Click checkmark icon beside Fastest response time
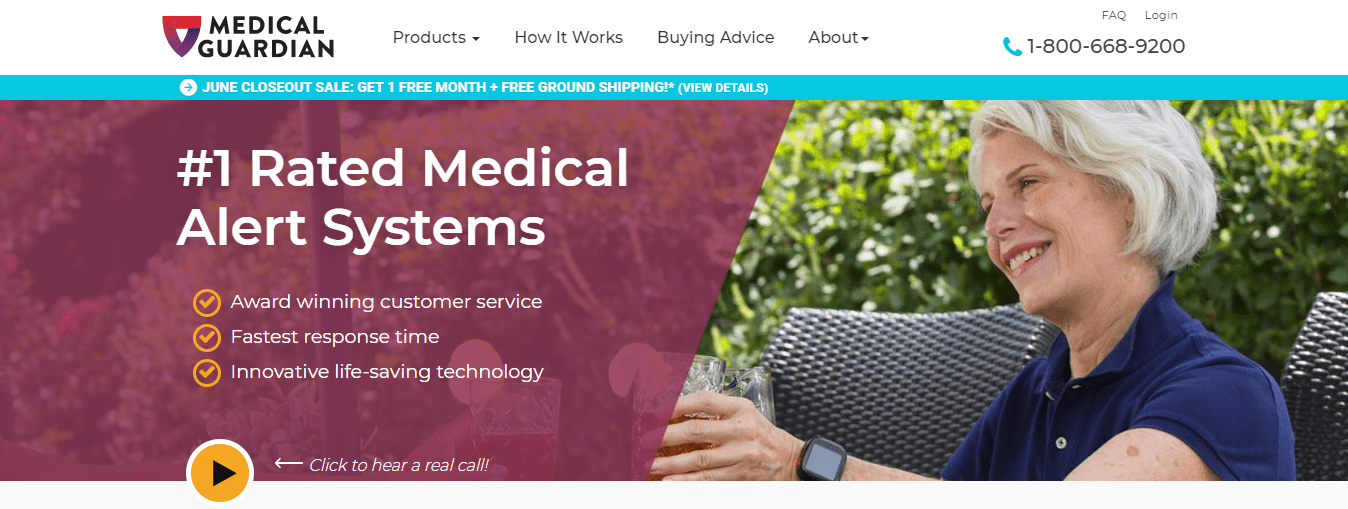The height and width of the screenshot is (509, 1348). [x=206, y=337]
